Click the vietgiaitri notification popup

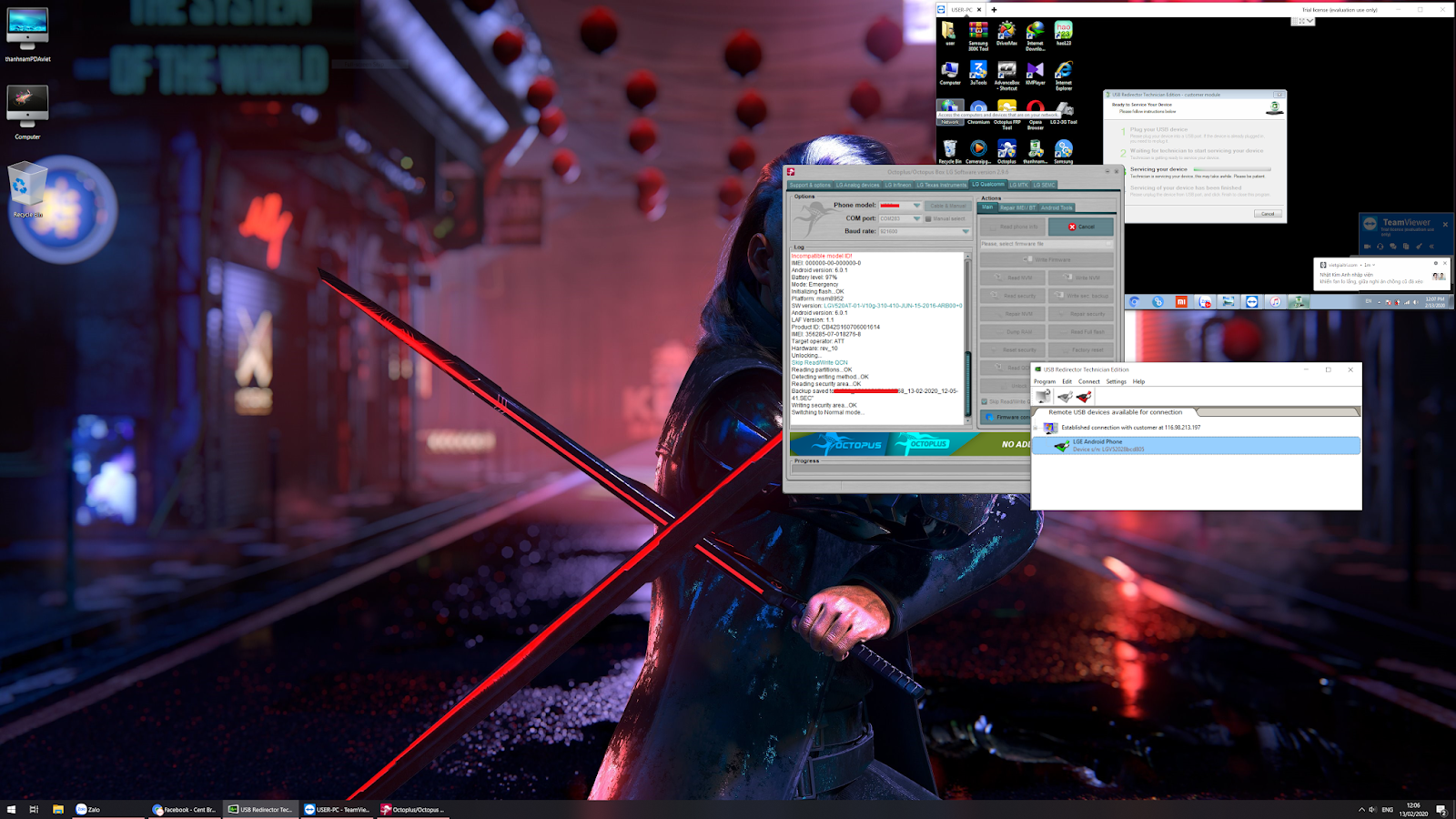tap(1381, 275)
